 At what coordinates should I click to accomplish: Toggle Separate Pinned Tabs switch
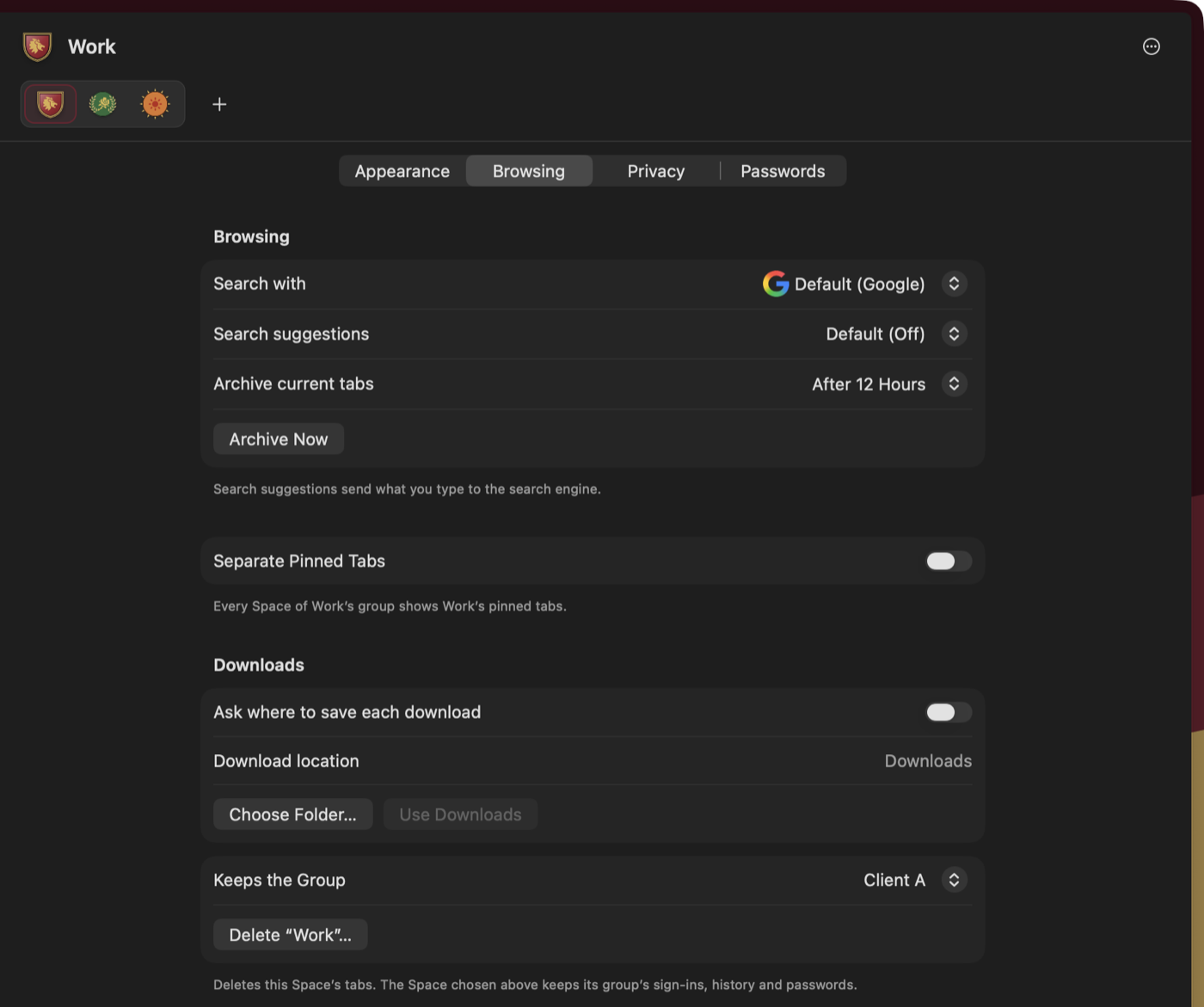click(x=949, y=561)
